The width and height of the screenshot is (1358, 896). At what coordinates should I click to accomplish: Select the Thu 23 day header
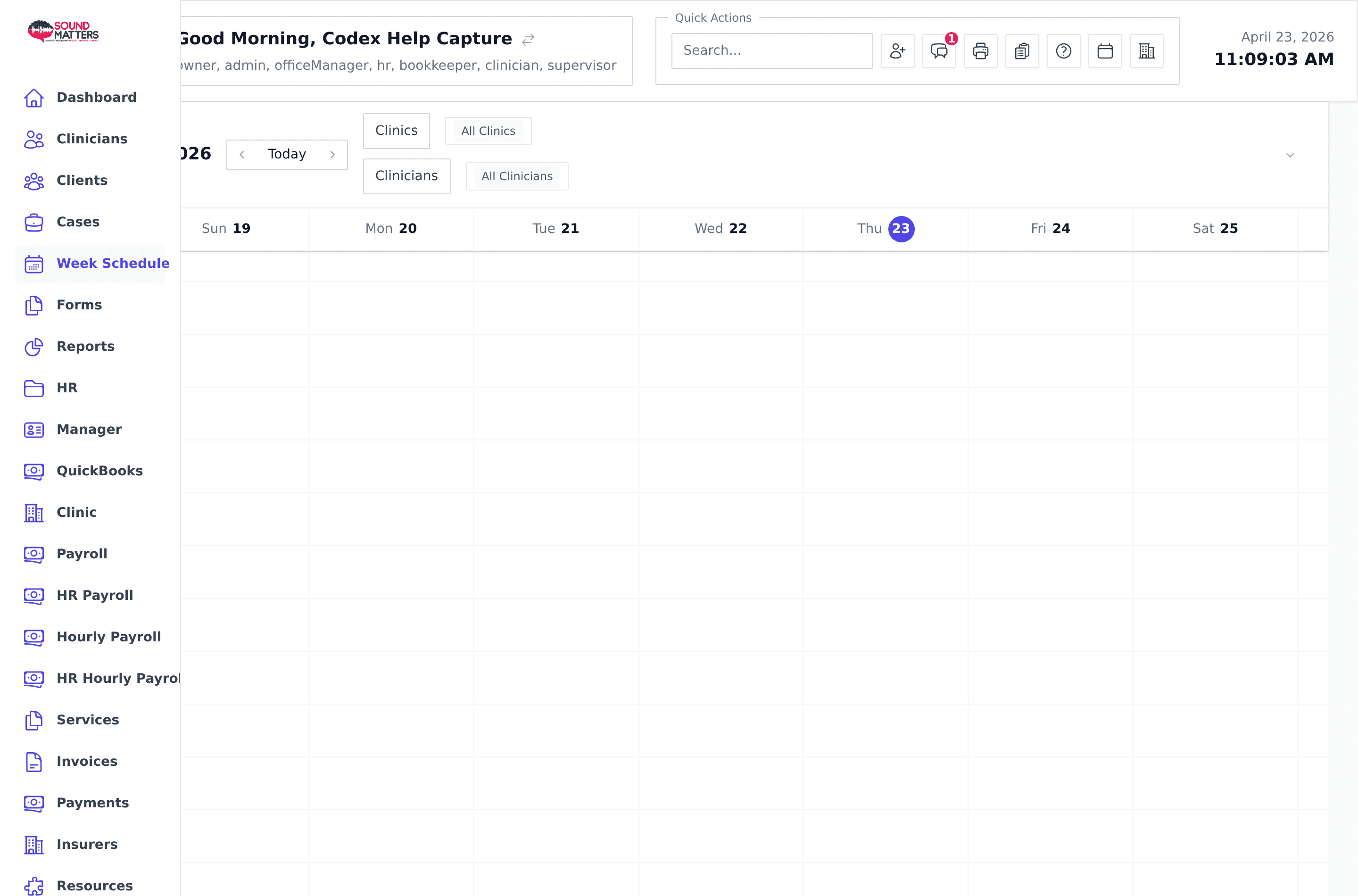[x=886, y=229]
